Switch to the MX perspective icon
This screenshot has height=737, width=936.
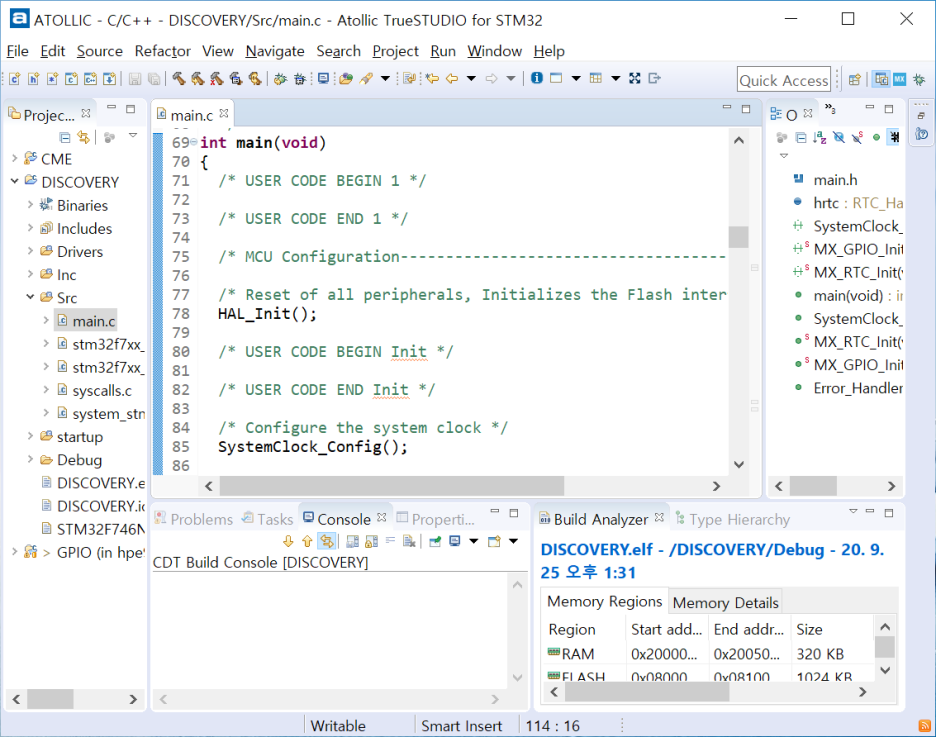tap(900, 79)
